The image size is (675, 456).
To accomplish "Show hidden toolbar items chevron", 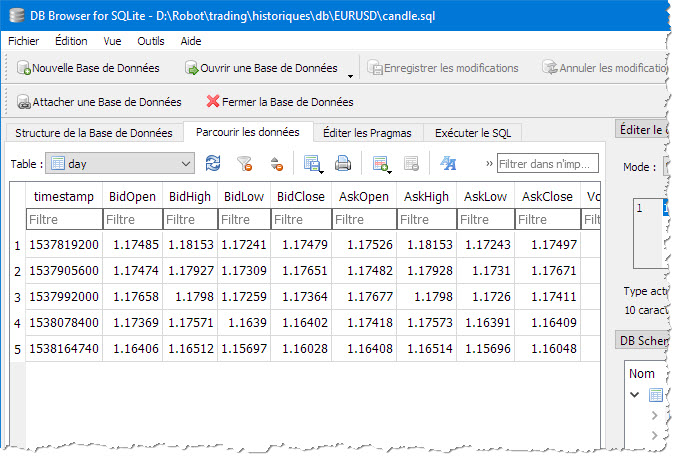I will 489,164.
